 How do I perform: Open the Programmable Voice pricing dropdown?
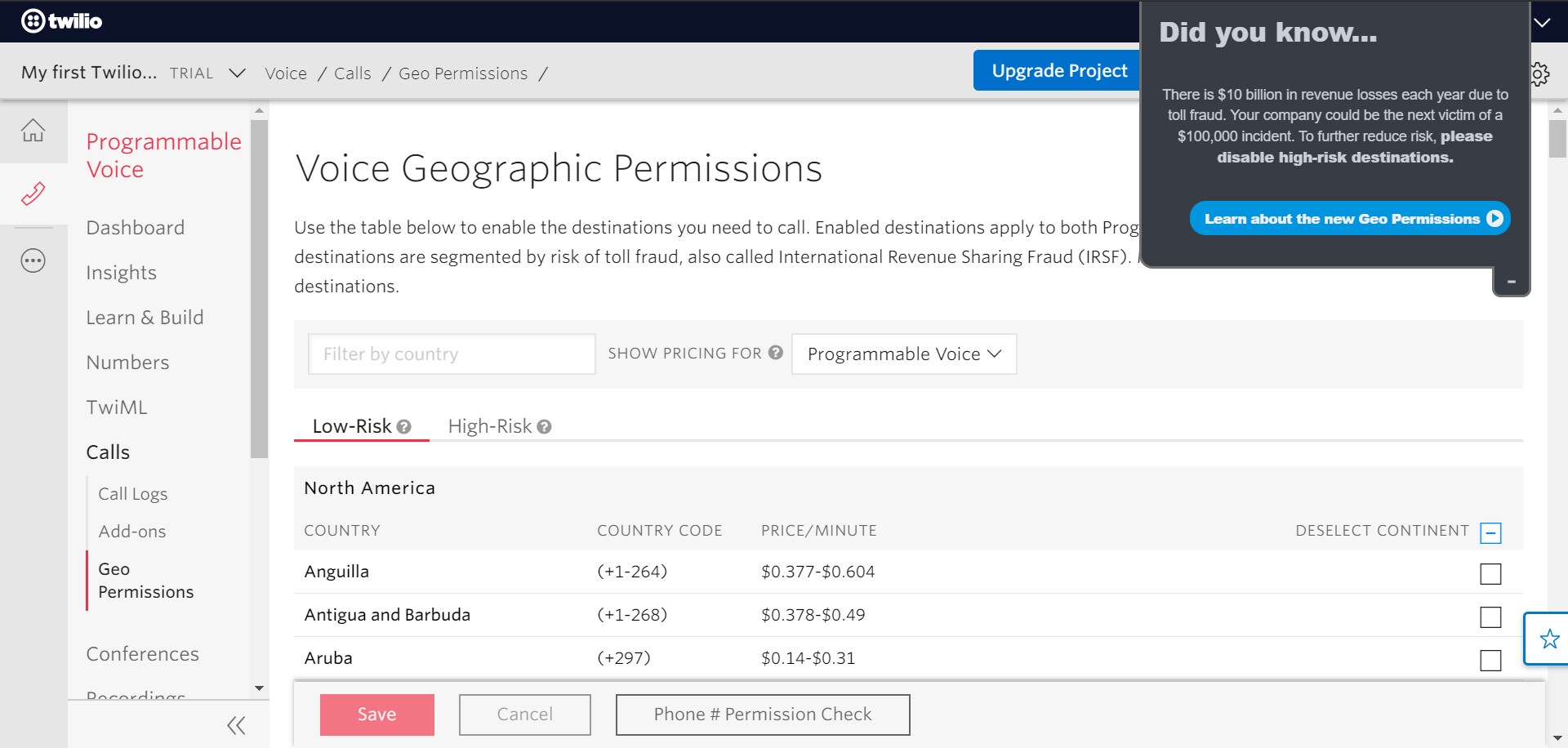pos(903,354)
